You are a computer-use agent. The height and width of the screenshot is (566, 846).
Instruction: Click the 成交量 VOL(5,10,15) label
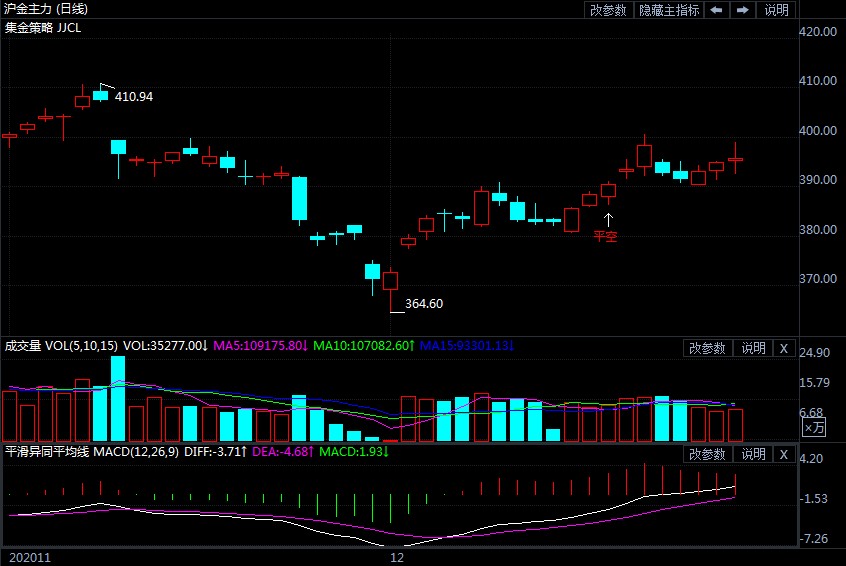[x=61, y=346]
